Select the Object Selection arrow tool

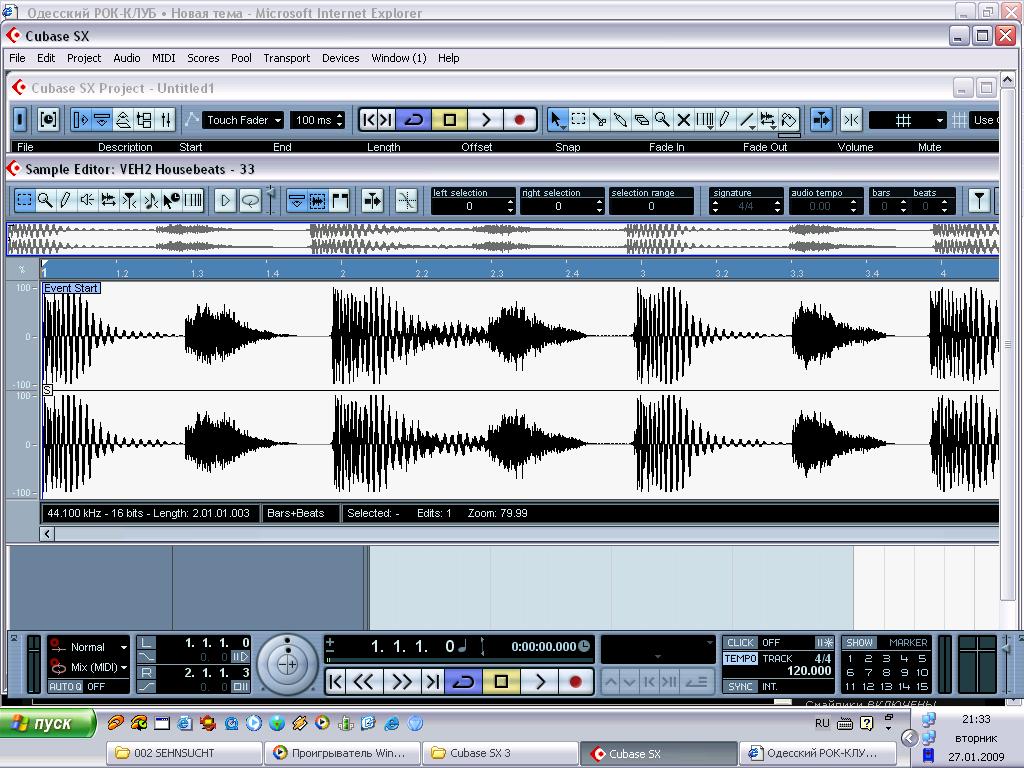556,120
